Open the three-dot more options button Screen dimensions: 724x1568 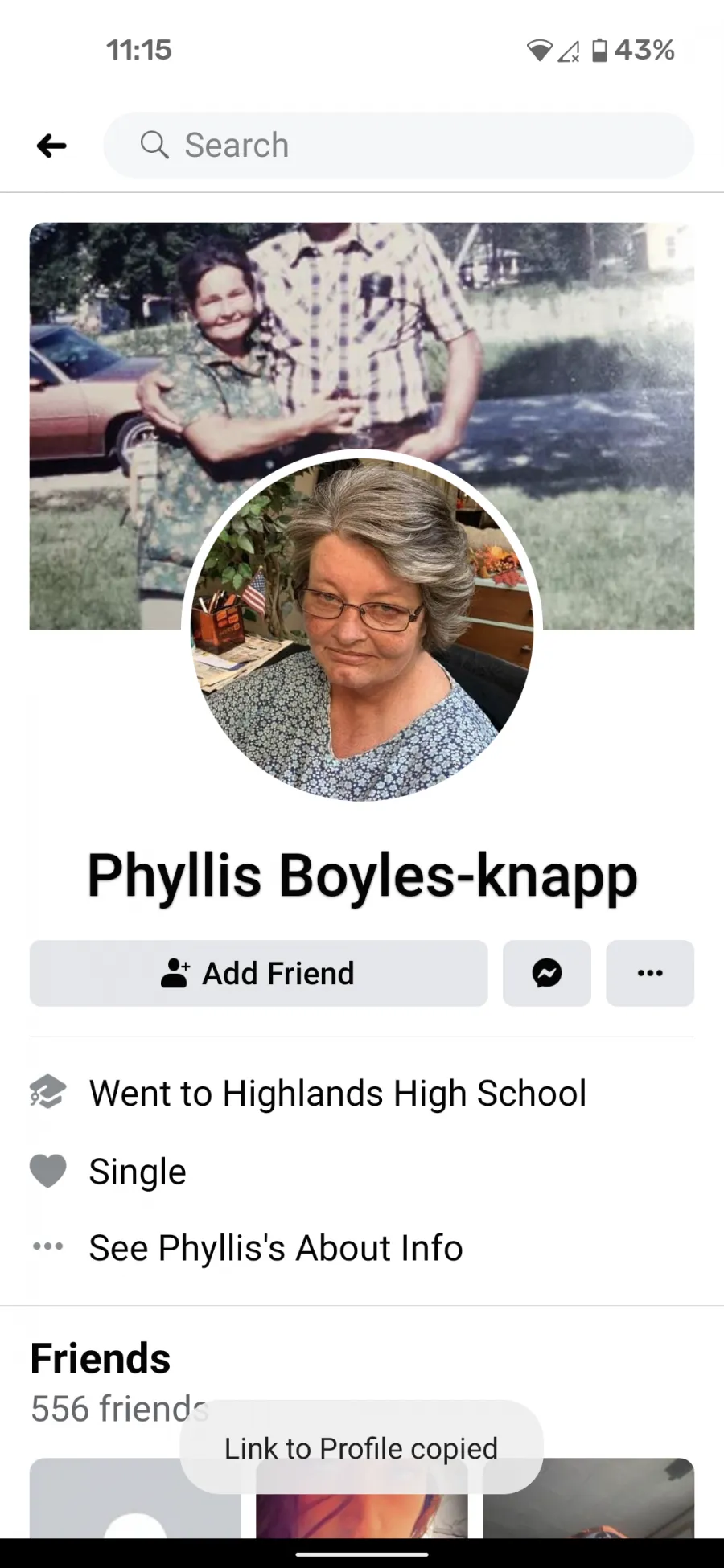click(650, 973)
